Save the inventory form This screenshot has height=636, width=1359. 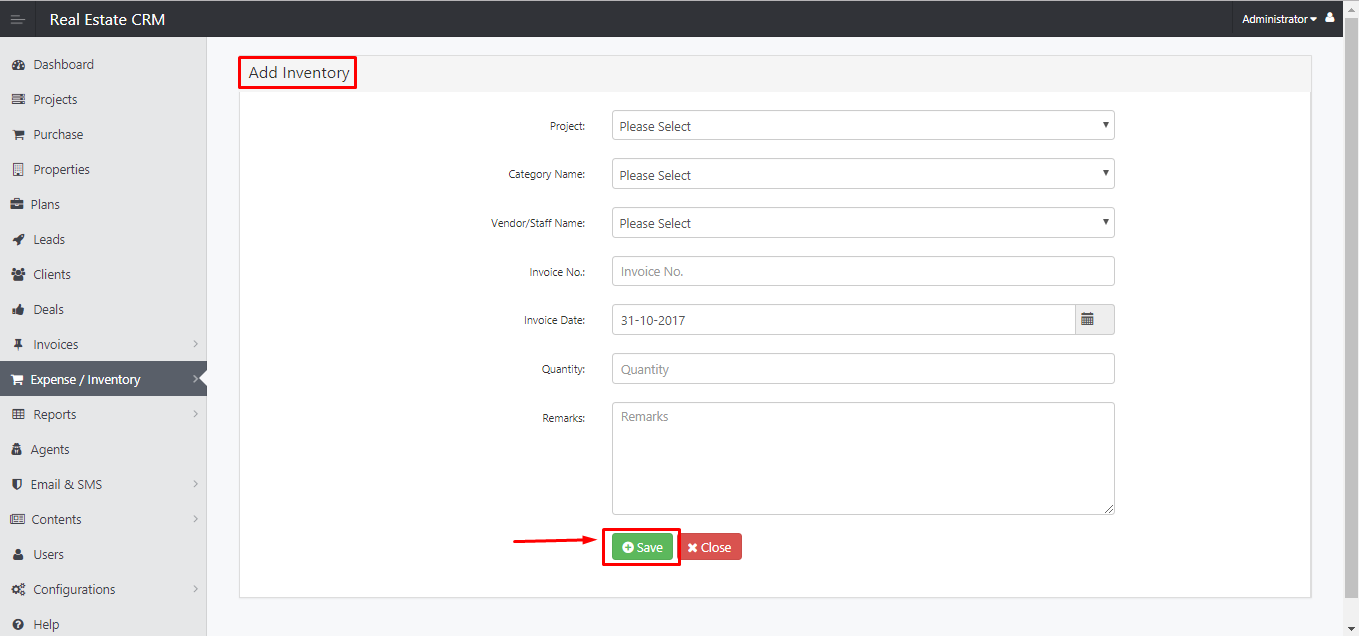click(x=642, y=547)
